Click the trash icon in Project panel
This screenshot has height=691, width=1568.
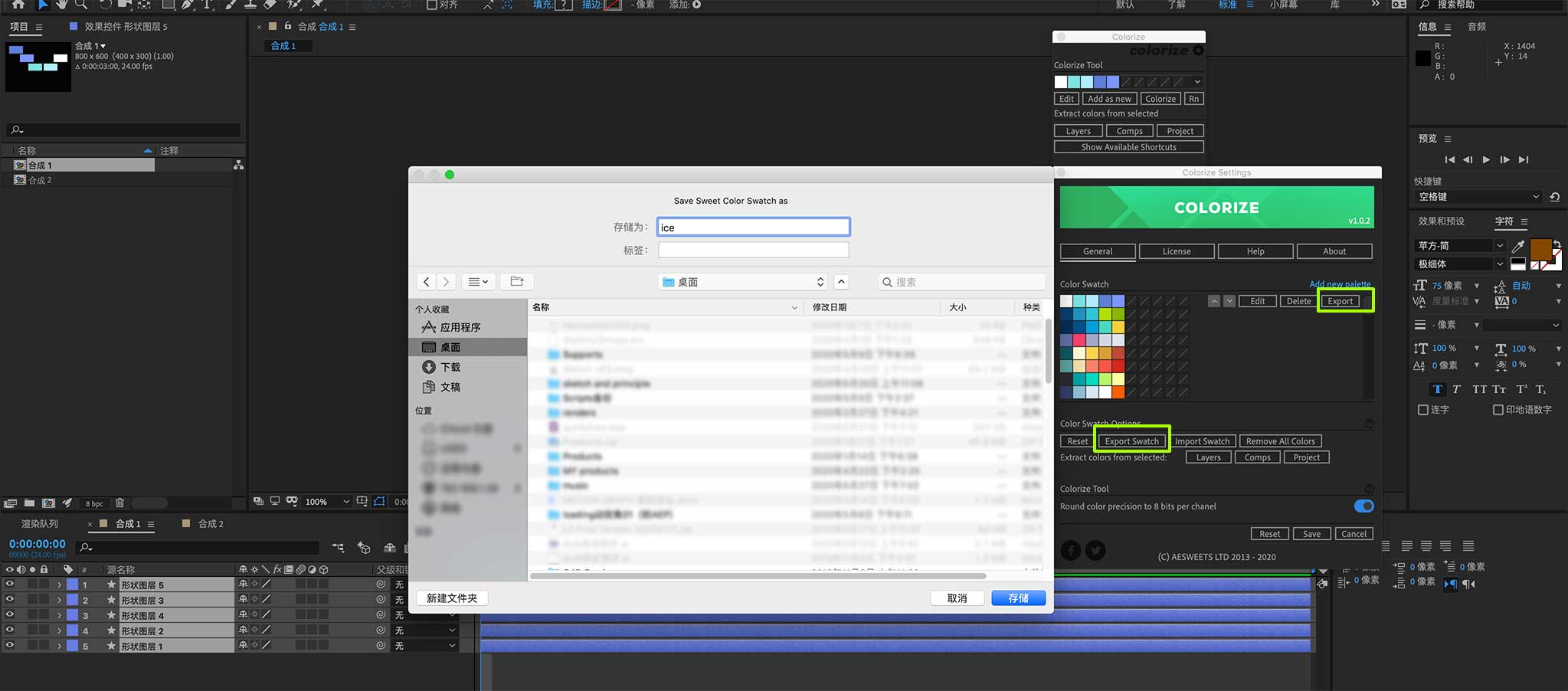tap(119, 503)
